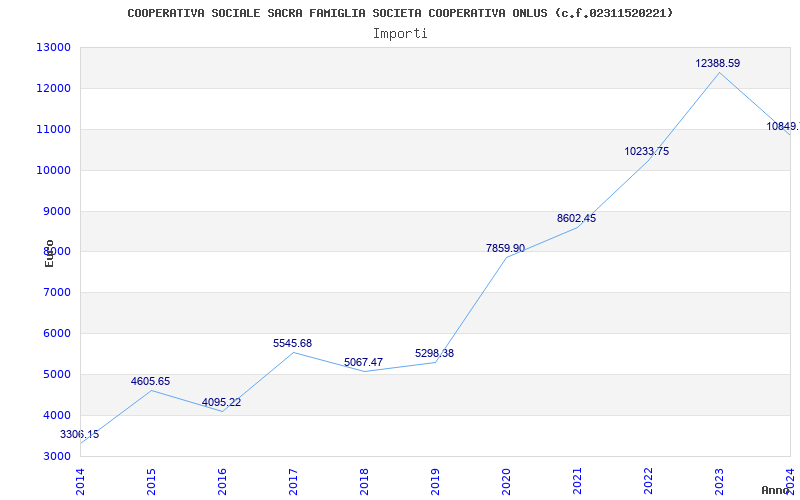
Task: Select the 2023 x-axis year label
Action: [718, 482]
